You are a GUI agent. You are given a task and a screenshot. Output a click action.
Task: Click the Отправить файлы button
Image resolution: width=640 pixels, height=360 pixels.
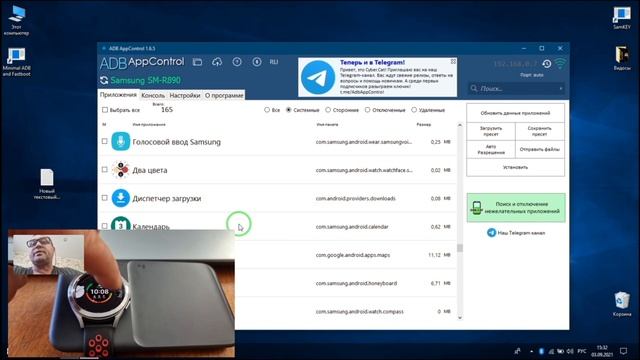click(540, 149)
